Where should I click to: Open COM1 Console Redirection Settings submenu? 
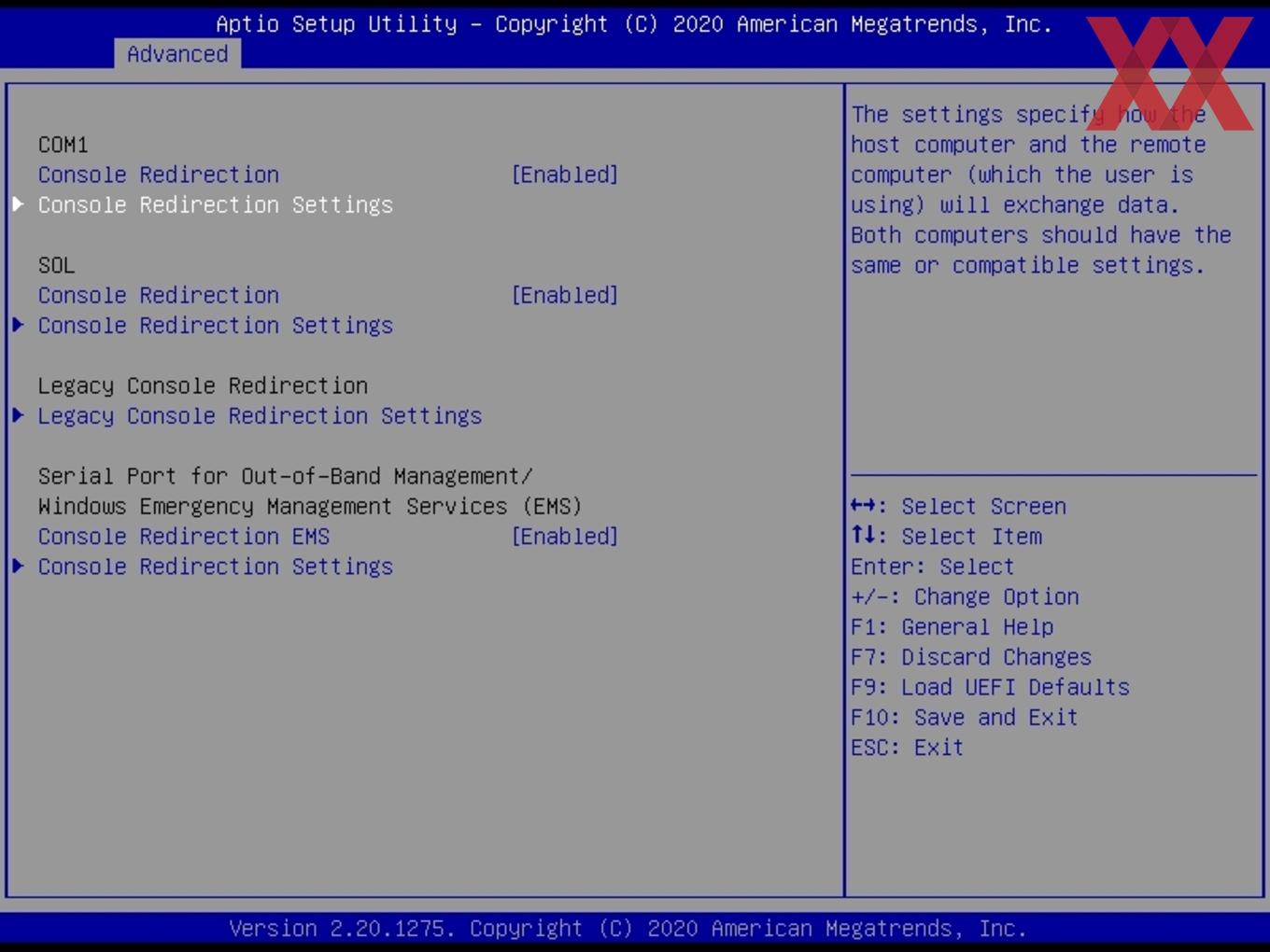coord(216,204)
